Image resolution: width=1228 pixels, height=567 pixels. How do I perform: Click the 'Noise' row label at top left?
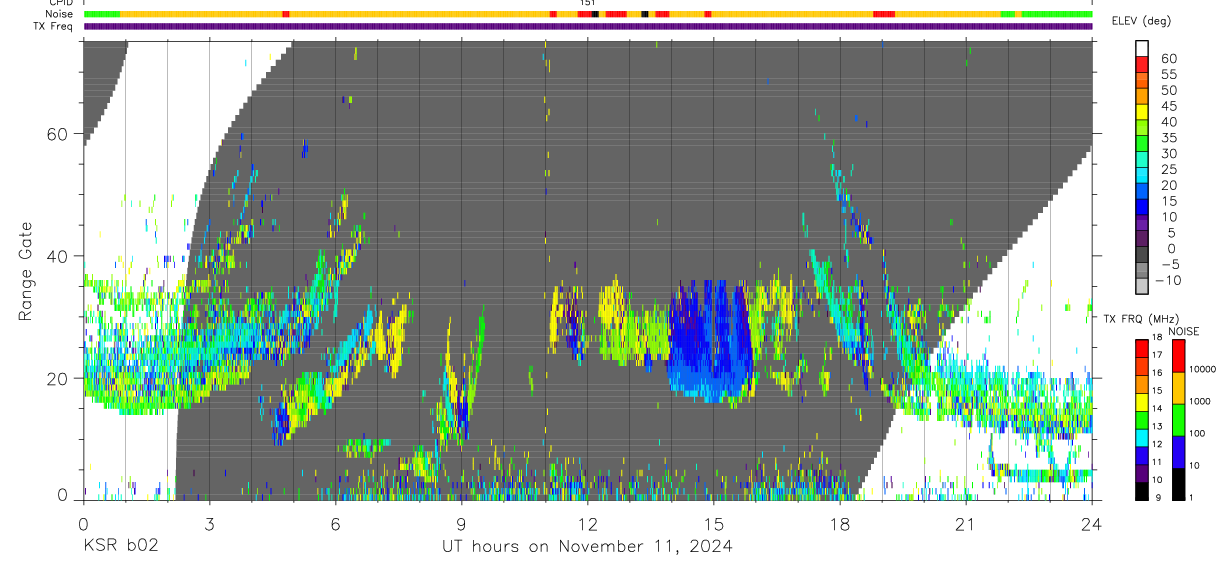59,14
